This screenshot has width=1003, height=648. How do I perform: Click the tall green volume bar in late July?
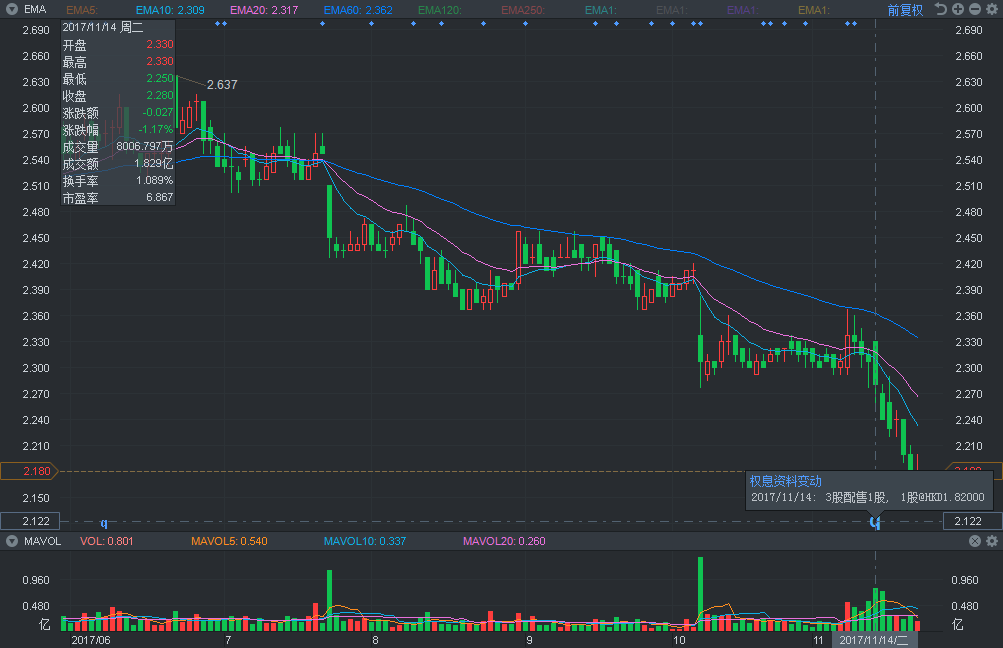pyautogui.click(x=329, y=601)
